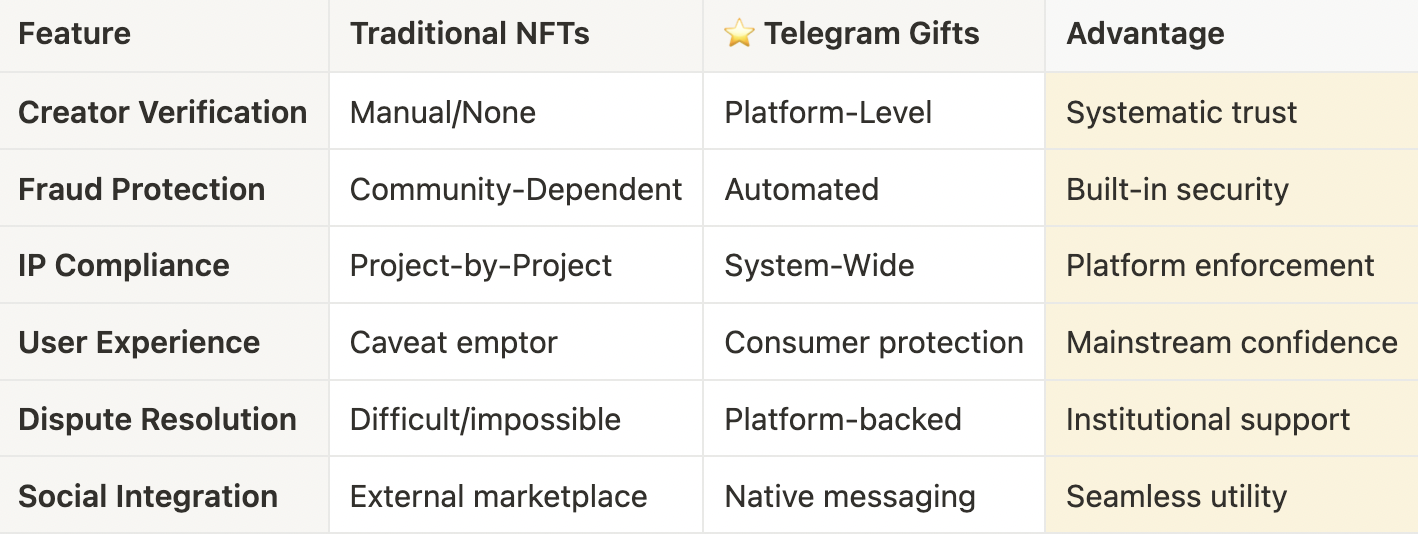The width and height of the screenshot is (1418, 534).
Task: Click the Consumer protection cell
Action: [874, 342]
